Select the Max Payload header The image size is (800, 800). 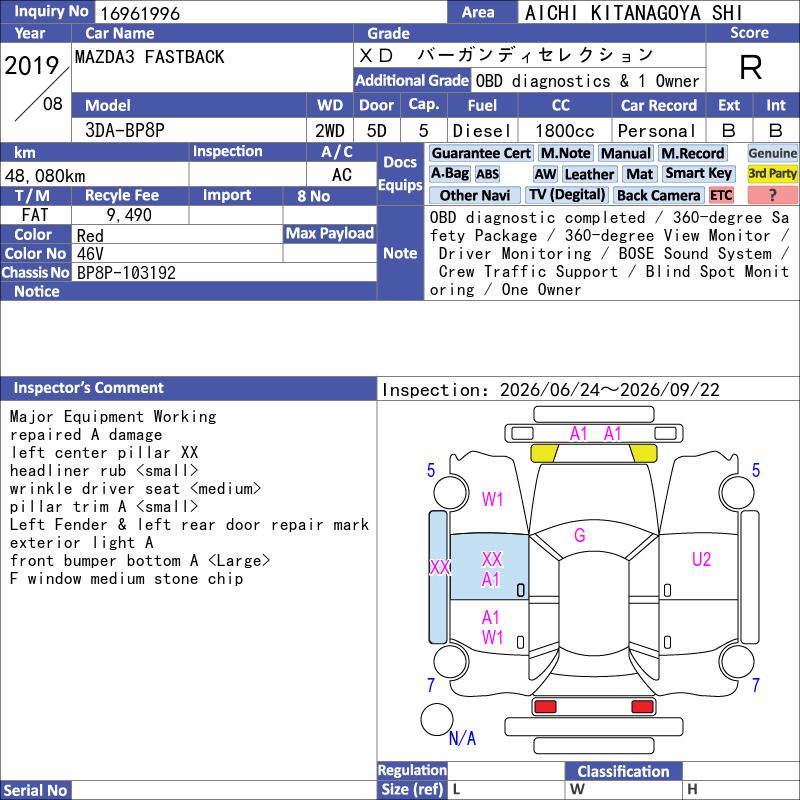(330, 234)
